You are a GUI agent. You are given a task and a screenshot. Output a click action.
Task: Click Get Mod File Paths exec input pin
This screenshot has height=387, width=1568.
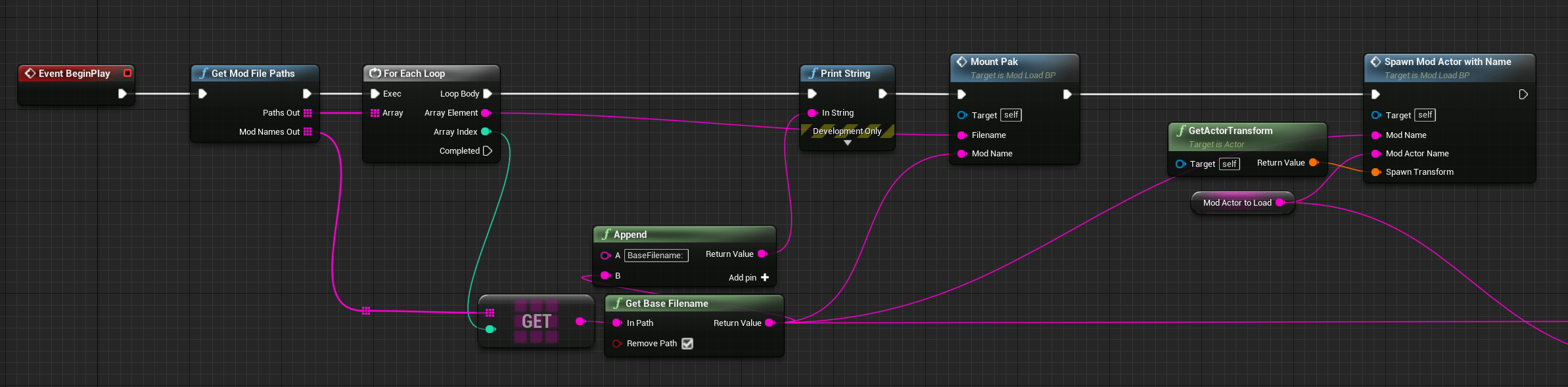point(202,93)
